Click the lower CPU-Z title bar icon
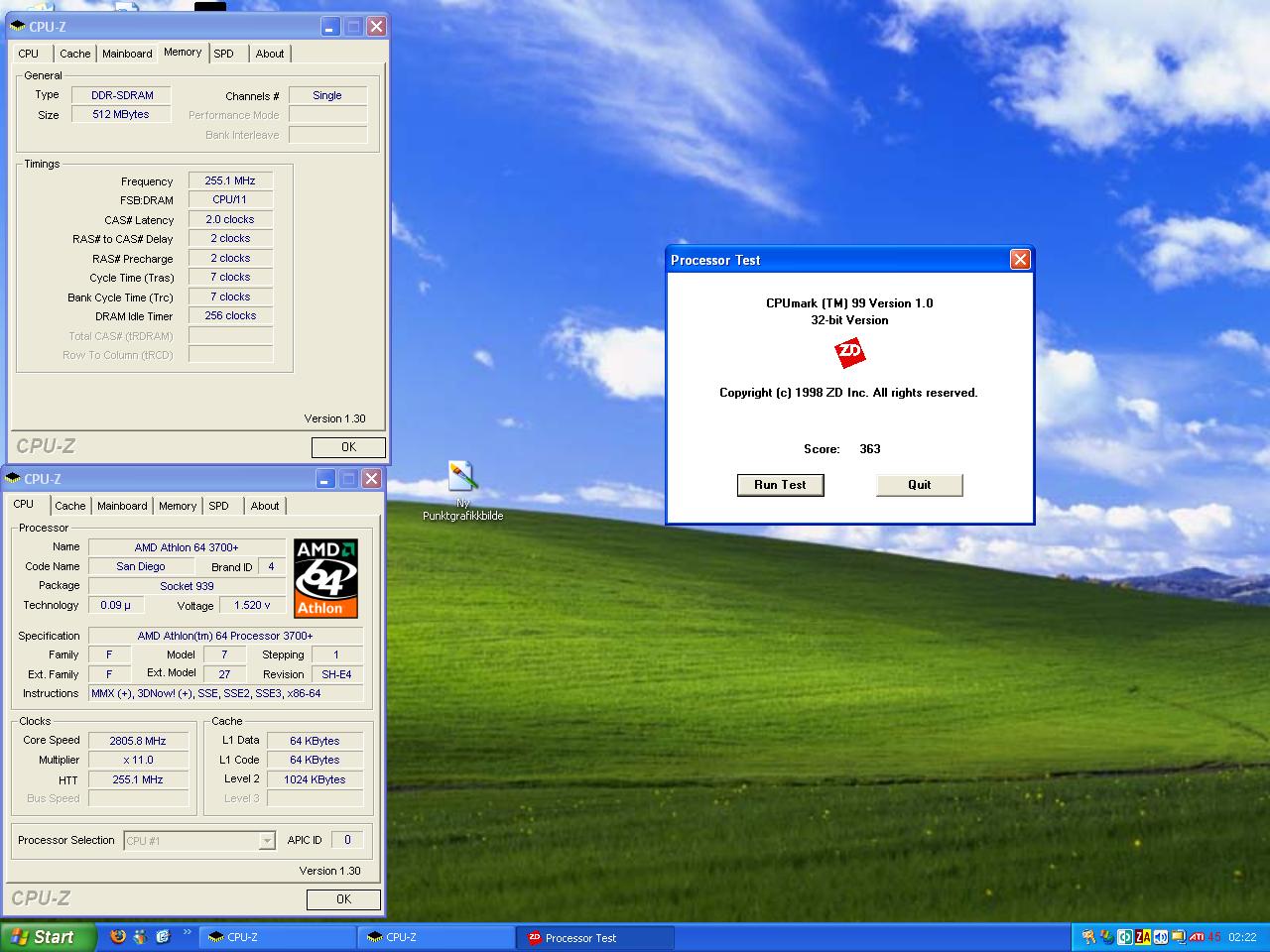Screen dimensions: 1270x952 tap(13, 479)
